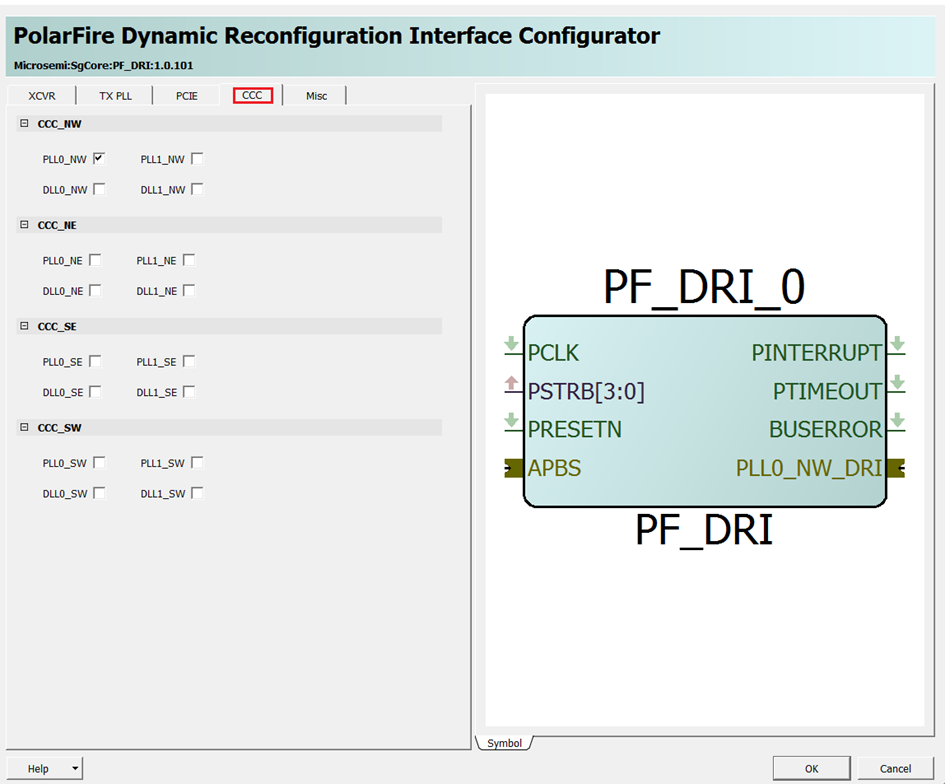Enable the PLL1_NE checkbox
This screenshot has width=945, height=784.
(189, 260)
